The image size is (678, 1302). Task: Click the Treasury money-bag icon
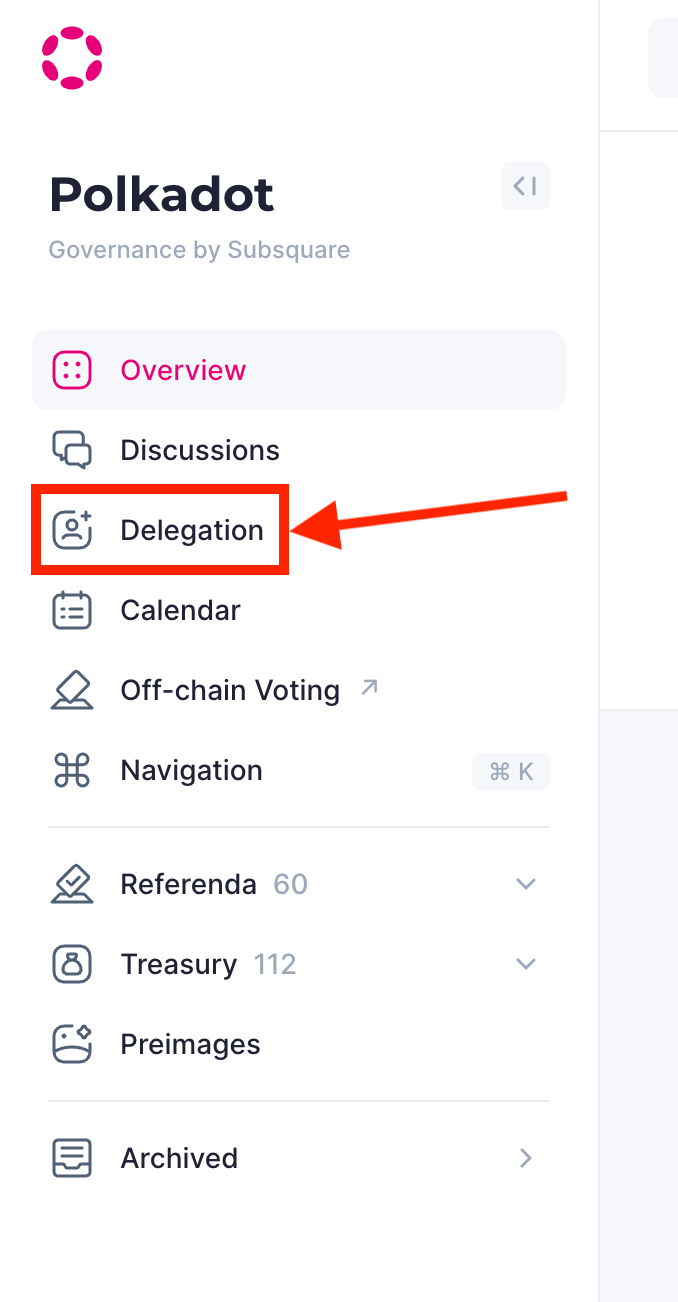click(72, 964)
